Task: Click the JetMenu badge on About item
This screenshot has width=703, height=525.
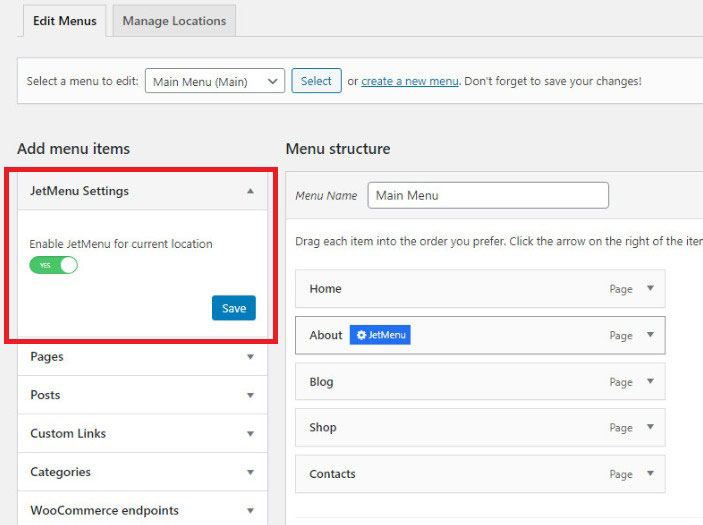Action: (380, 335)
